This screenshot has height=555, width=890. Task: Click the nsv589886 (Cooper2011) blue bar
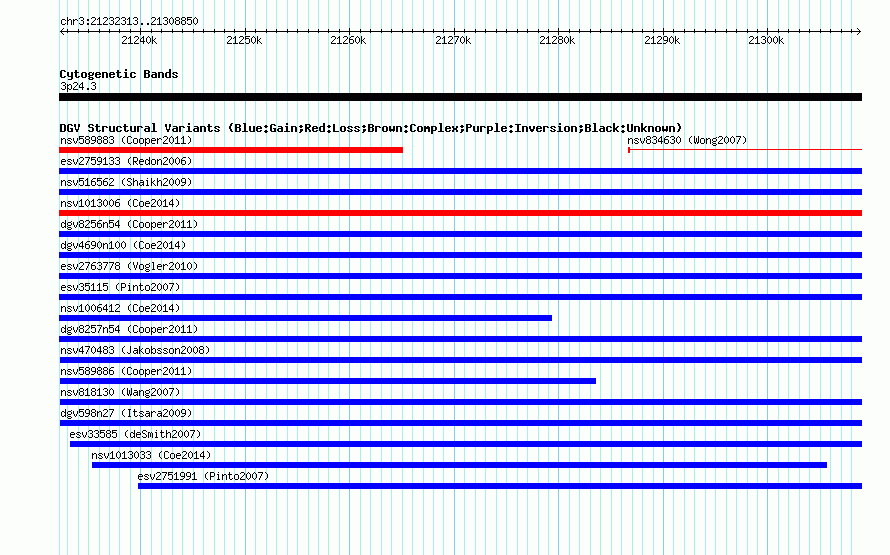point(328,381)
